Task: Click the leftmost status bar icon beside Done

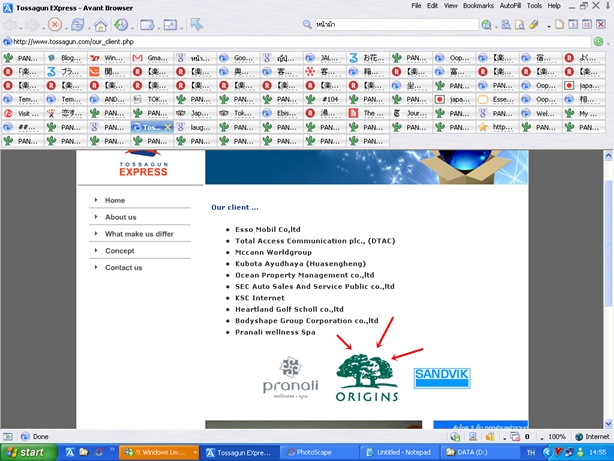Action: tap(8, 436)
